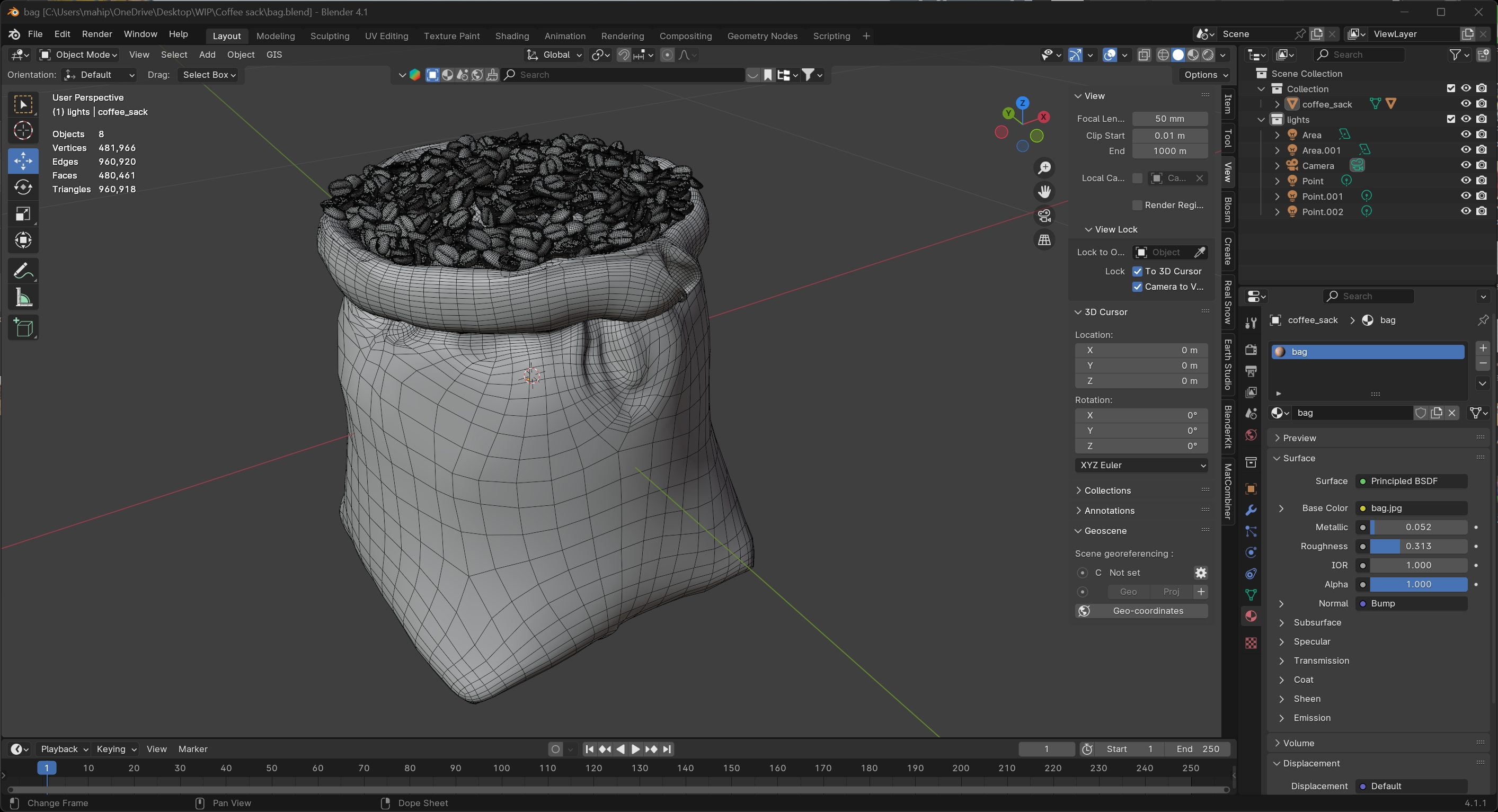Toggle the camera view button in the viewport
The height and width of the screenshot is (812, 1498).
[x=1044, y=216]
